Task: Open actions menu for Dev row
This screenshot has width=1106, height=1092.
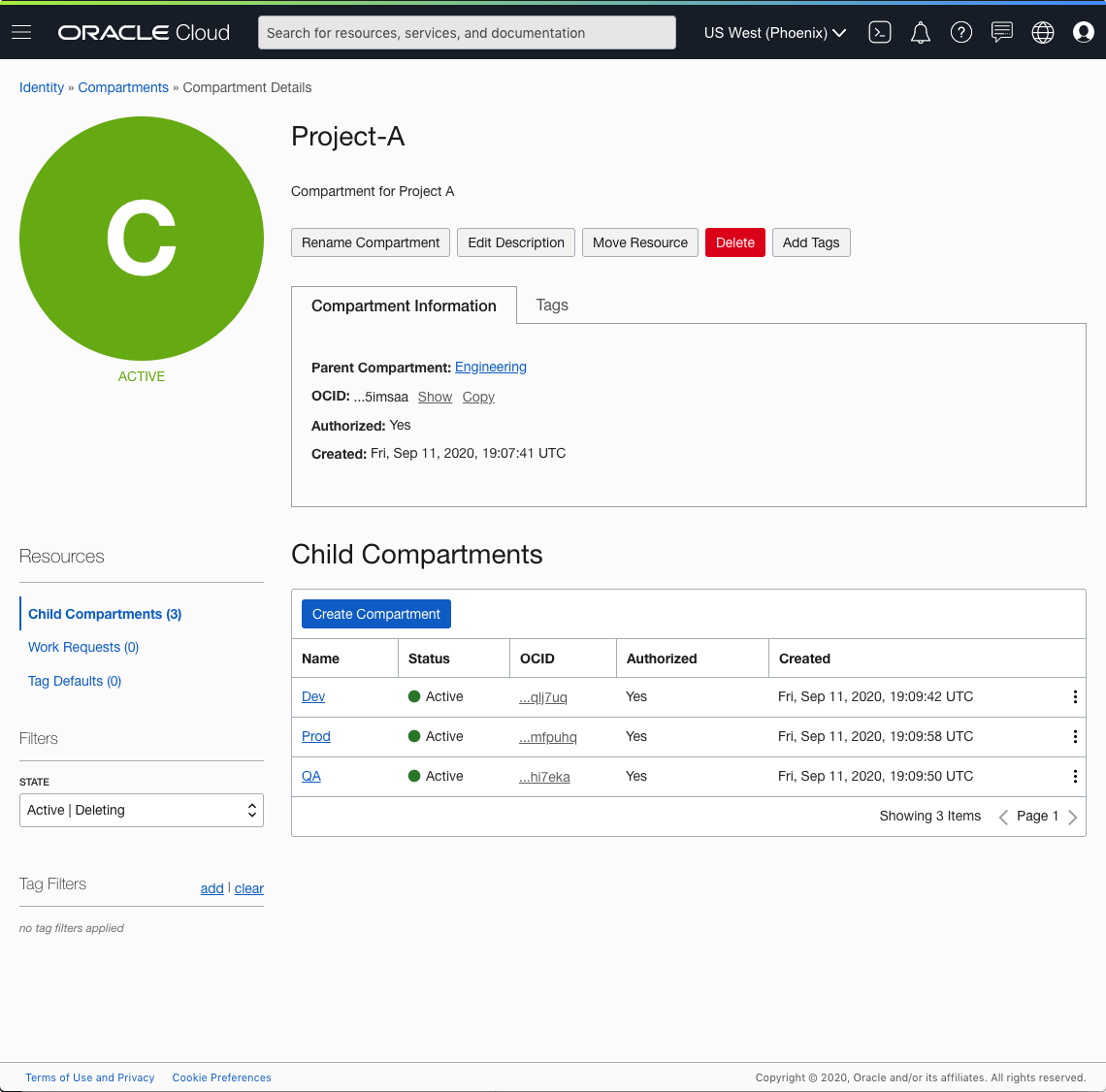Action: pos(1075,697)
